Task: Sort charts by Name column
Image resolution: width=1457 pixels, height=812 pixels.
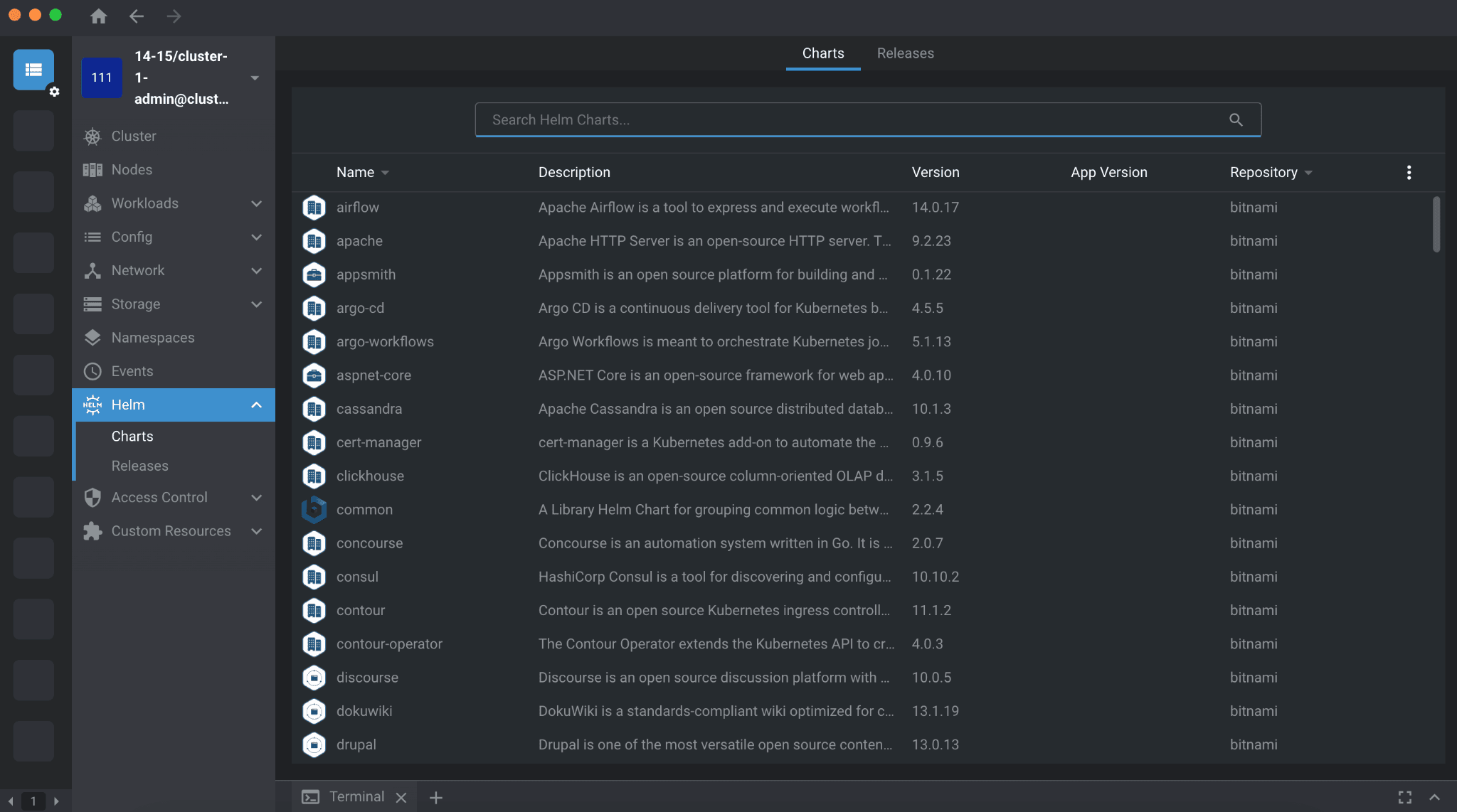Action: point(363,172)
